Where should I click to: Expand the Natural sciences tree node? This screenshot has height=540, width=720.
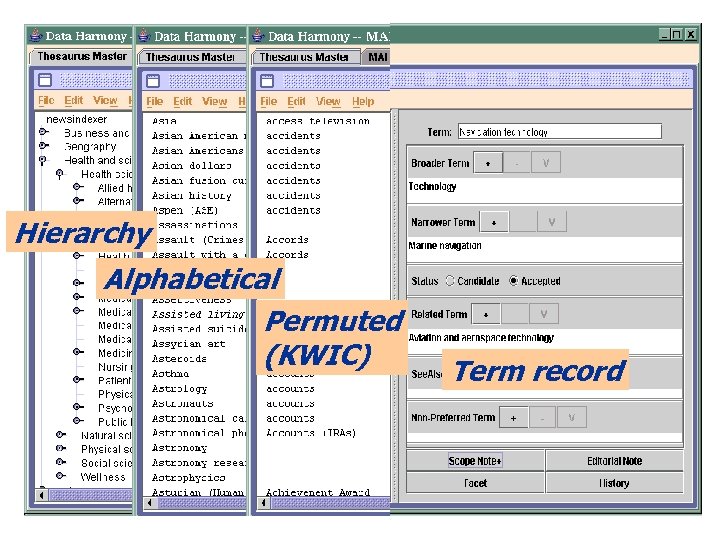61,434
